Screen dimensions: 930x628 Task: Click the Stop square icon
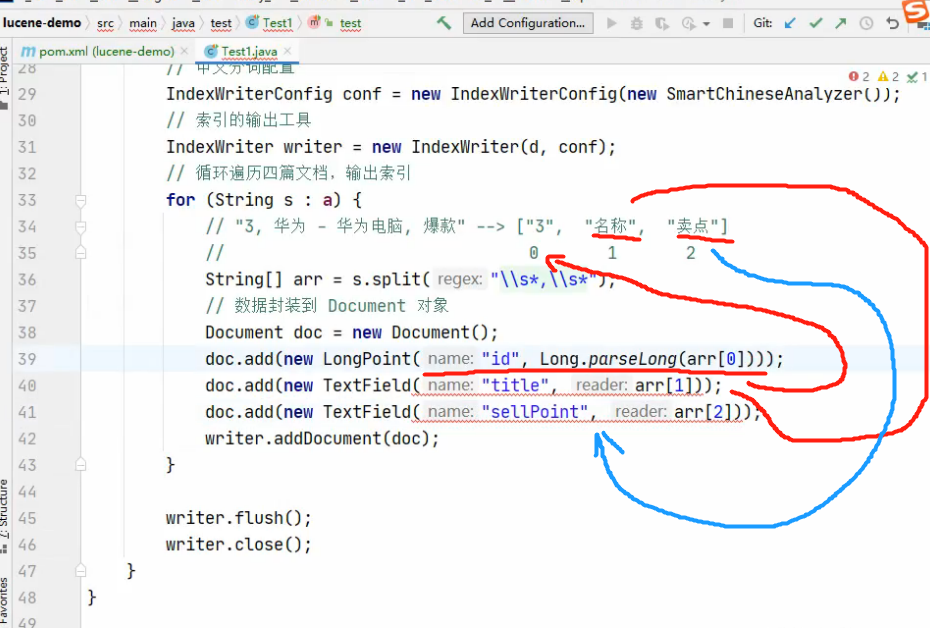pyautogui.click(x=728, y=24)
